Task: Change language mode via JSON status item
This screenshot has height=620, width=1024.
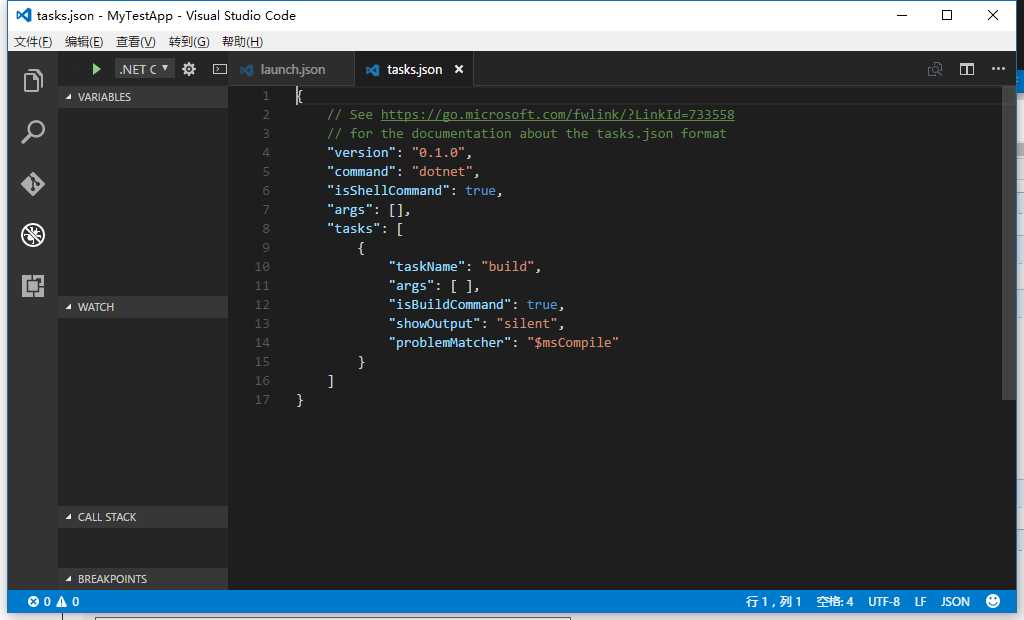Action: [955, 601]
